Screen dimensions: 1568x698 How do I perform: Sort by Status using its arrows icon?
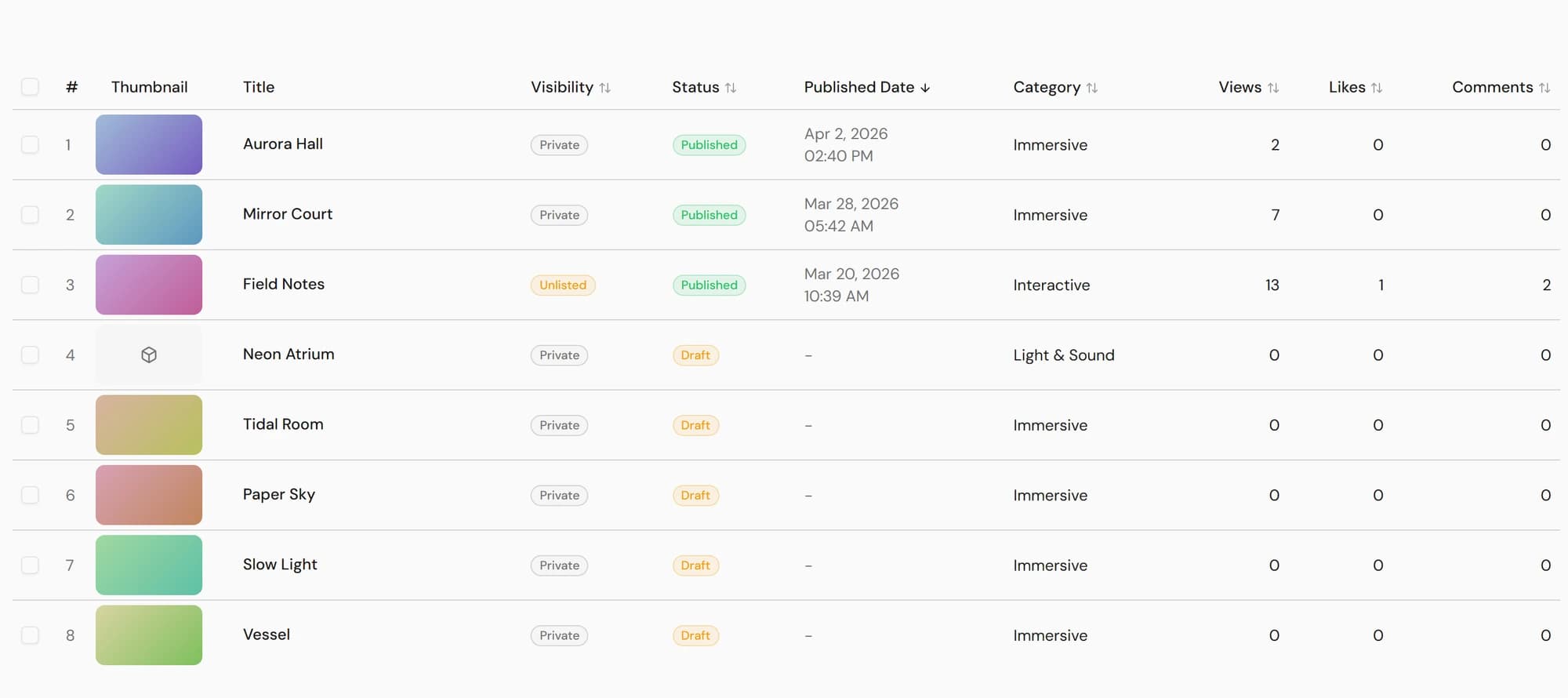(731, 88)
